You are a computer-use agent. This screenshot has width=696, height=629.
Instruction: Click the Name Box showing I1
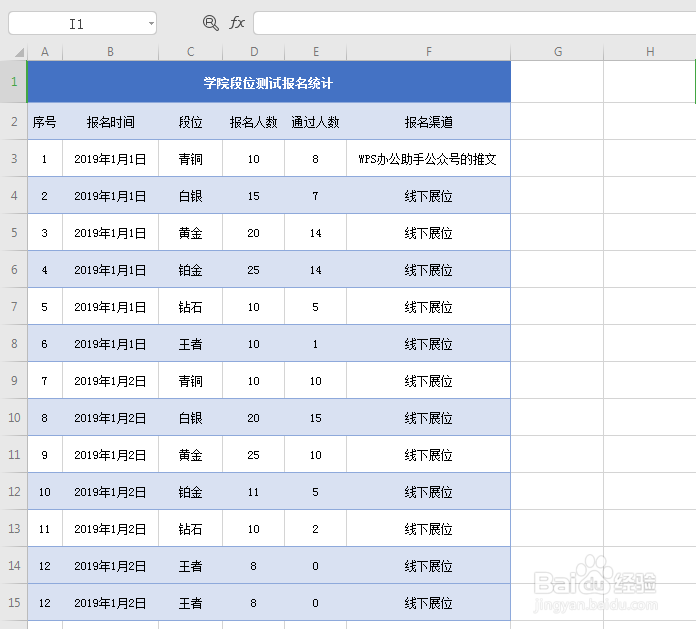pyautogui.click(x=83, y=24)
